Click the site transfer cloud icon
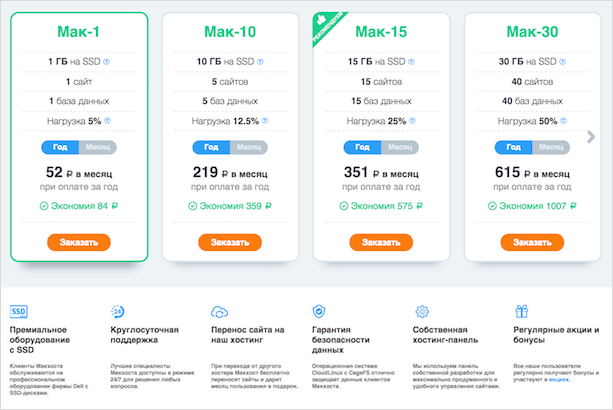Screen dimensions: 613x410 click(221, 312)
